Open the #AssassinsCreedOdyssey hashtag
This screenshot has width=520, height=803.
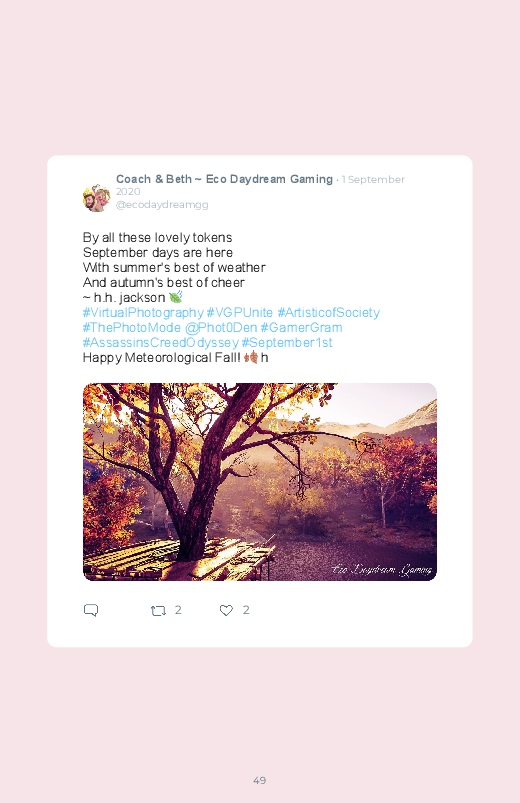pyautogui.click(x=160, y=342)
